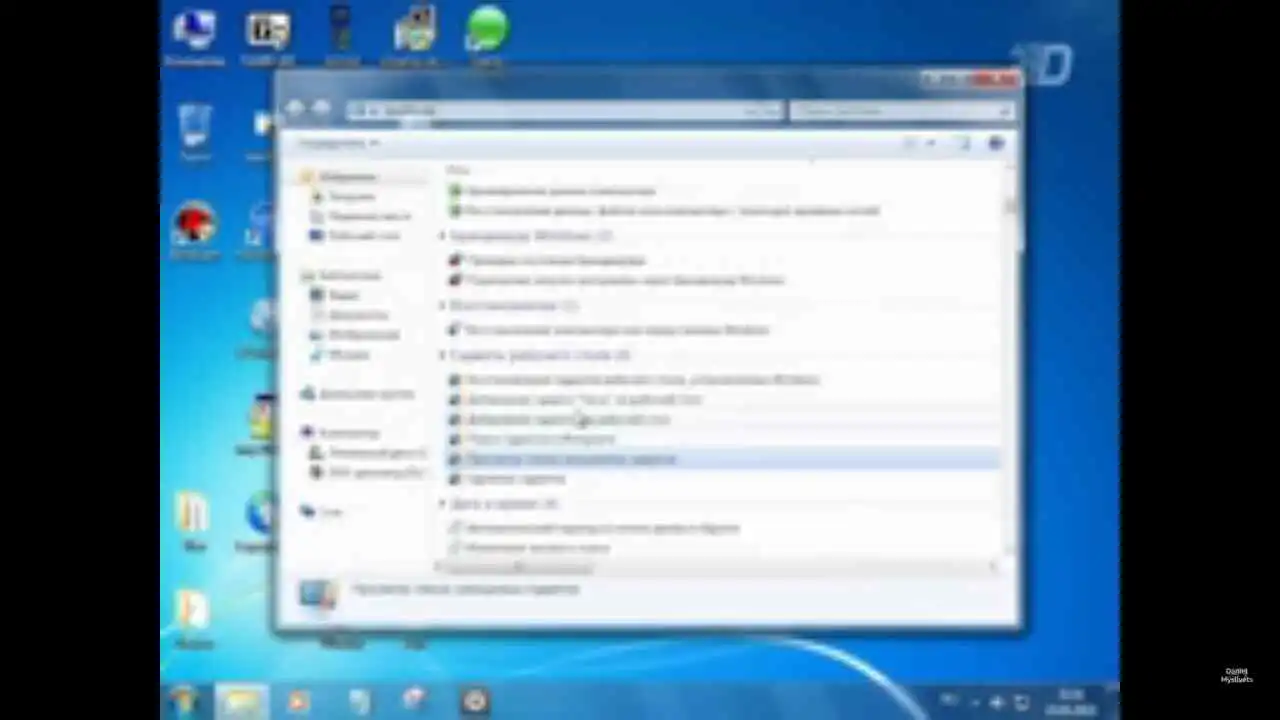Click the first green backup task icon

coord(456,190)
